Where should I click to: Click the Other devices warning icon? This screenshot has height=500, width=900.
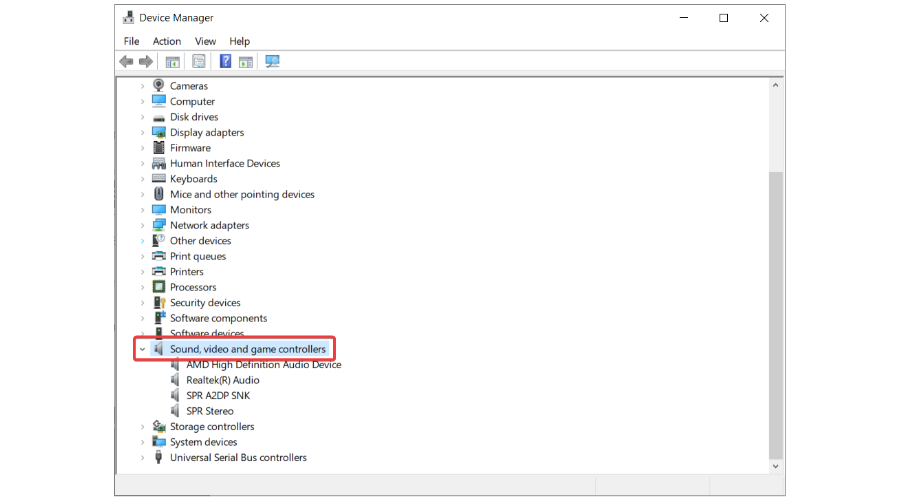click(158, 241)
